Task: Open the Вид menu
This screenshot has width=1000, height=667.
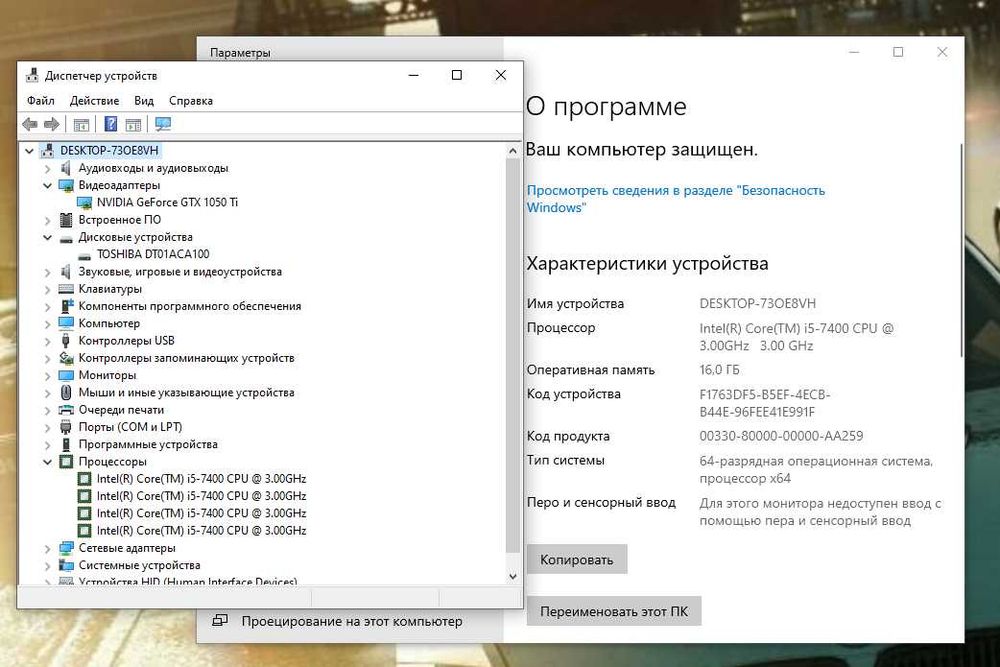Action: click(144, 101)
